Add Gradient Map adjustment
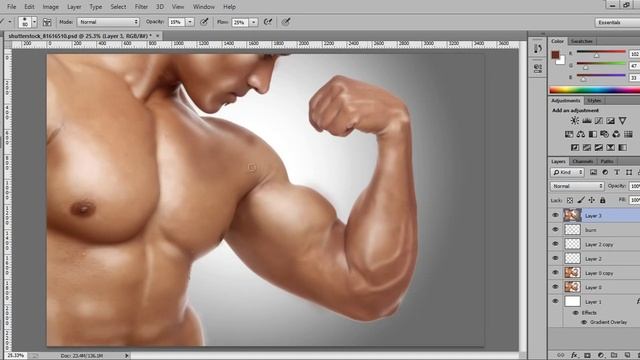640x360 pixels. [622, 147]
